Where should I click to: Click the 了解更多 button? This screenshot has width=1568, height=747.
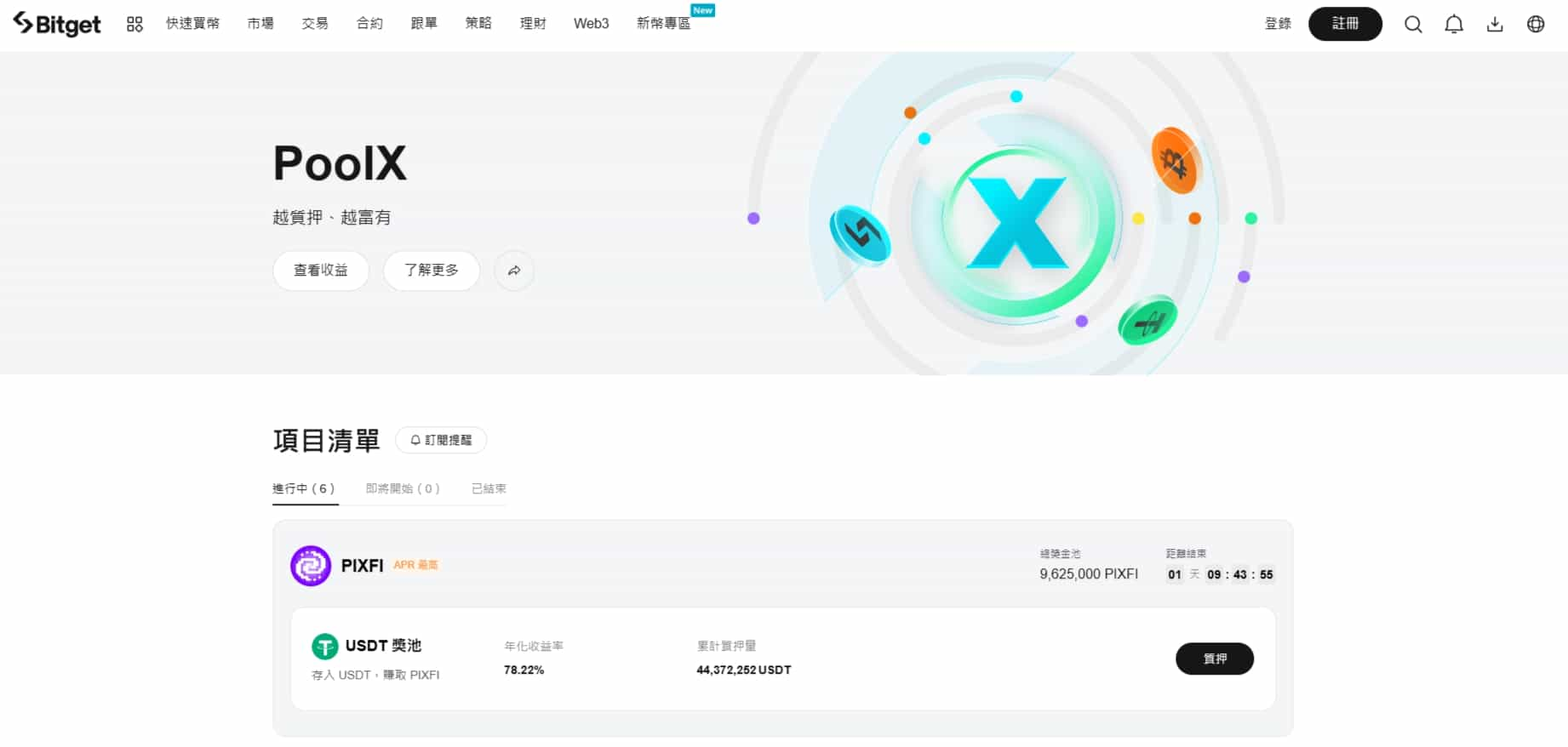tap(432, 271)
